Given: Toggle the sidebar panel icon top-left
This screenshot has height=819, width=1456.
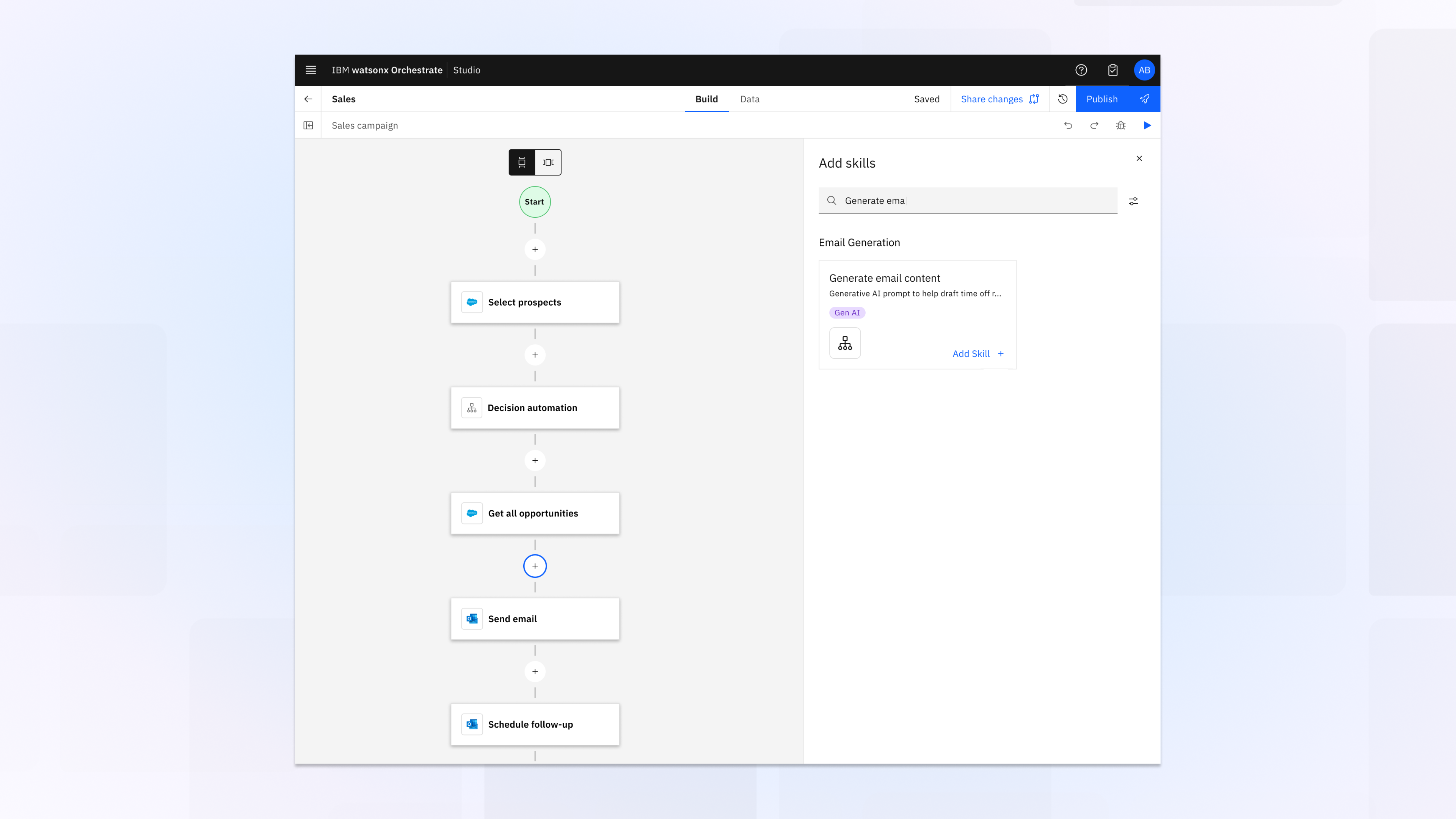Looking at the screenshot, I should [308, 125].
